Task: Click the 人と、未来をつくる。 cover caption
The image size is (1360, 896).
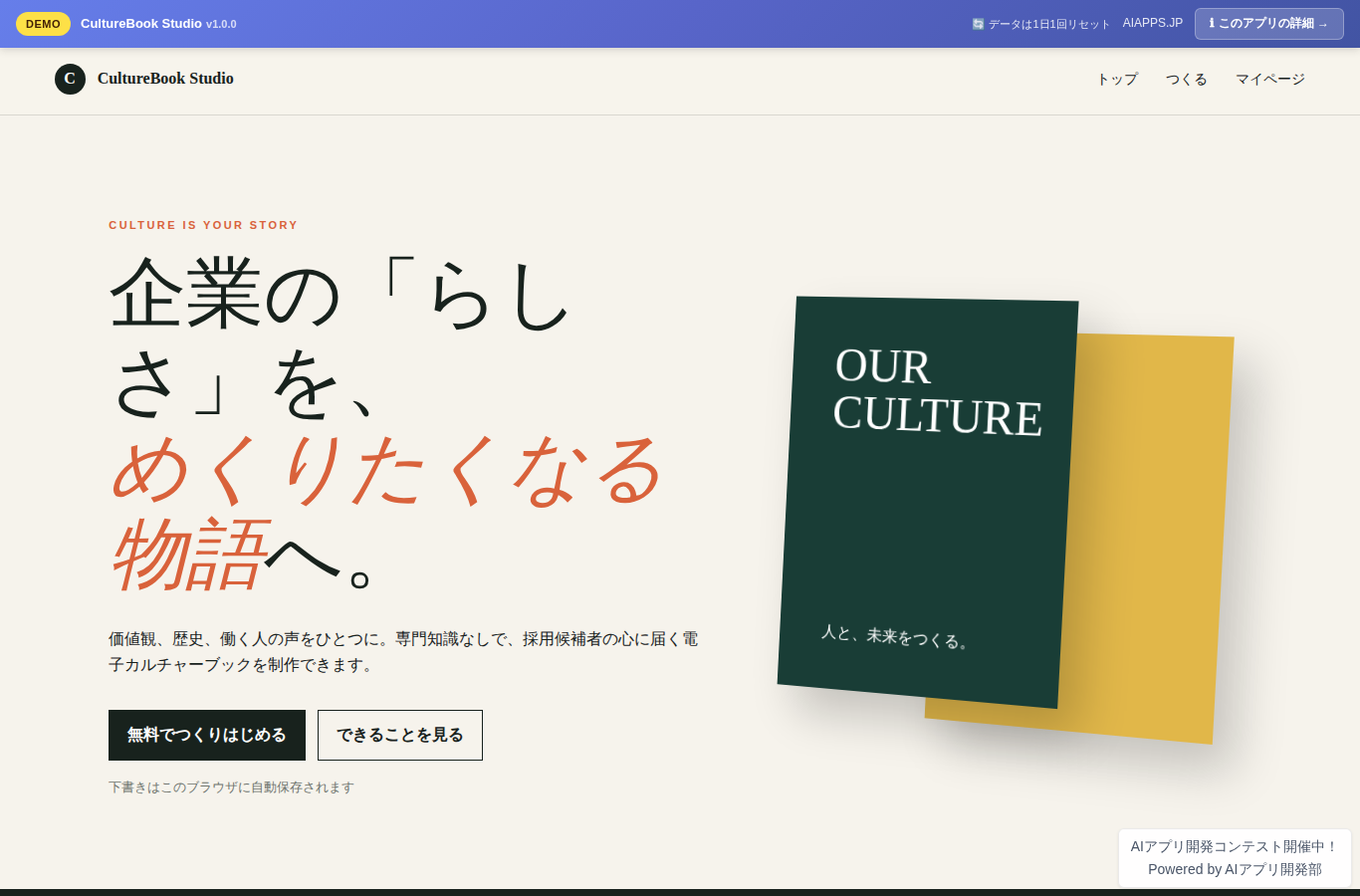Action: (894, 636)
